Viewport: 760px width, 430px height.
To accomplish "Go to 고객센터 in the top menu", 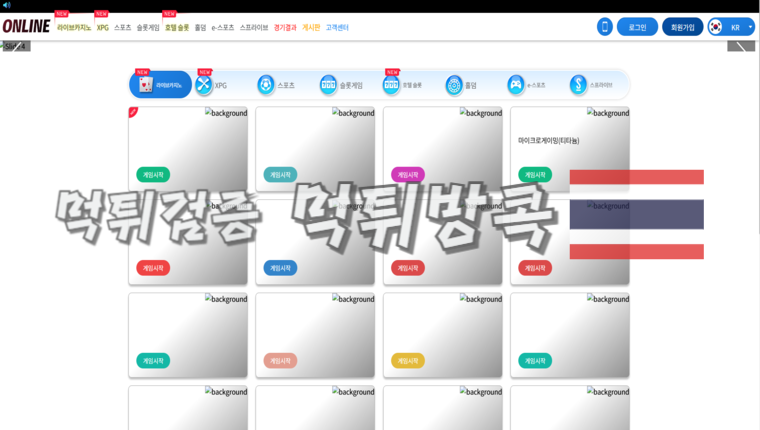I will pos(337,28).
